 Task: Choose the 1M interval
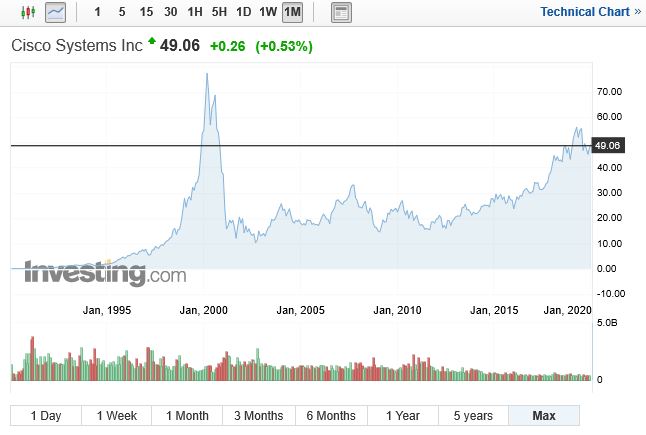293,12
